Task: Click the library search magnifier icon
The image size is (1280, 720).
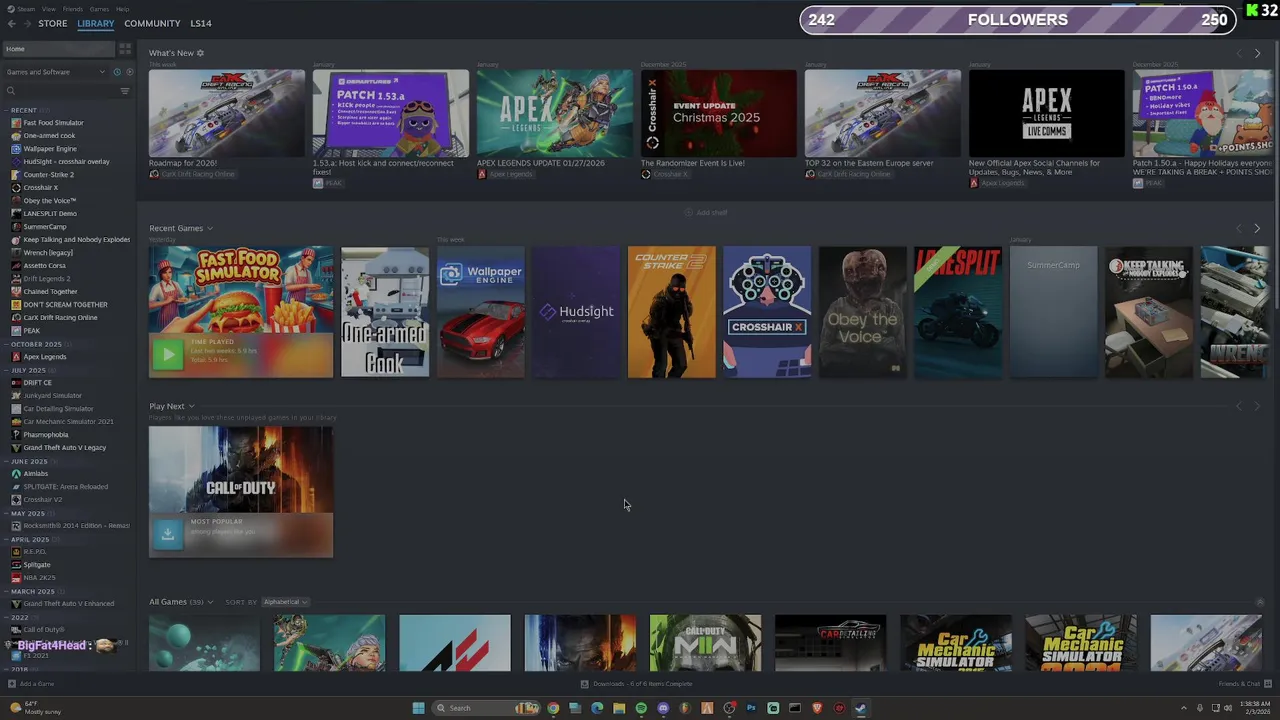Action: pyautogui.click(x=11, y=91)
